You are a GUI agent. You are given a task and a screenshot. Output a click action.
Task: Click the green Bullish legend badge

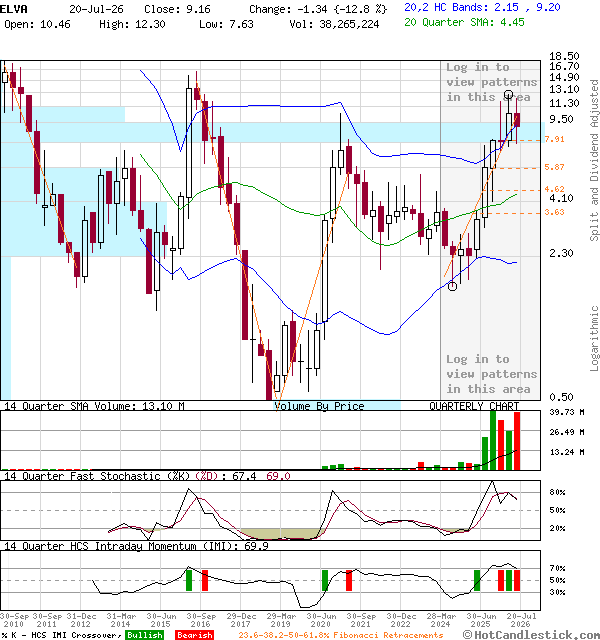[x=145, y=635]
